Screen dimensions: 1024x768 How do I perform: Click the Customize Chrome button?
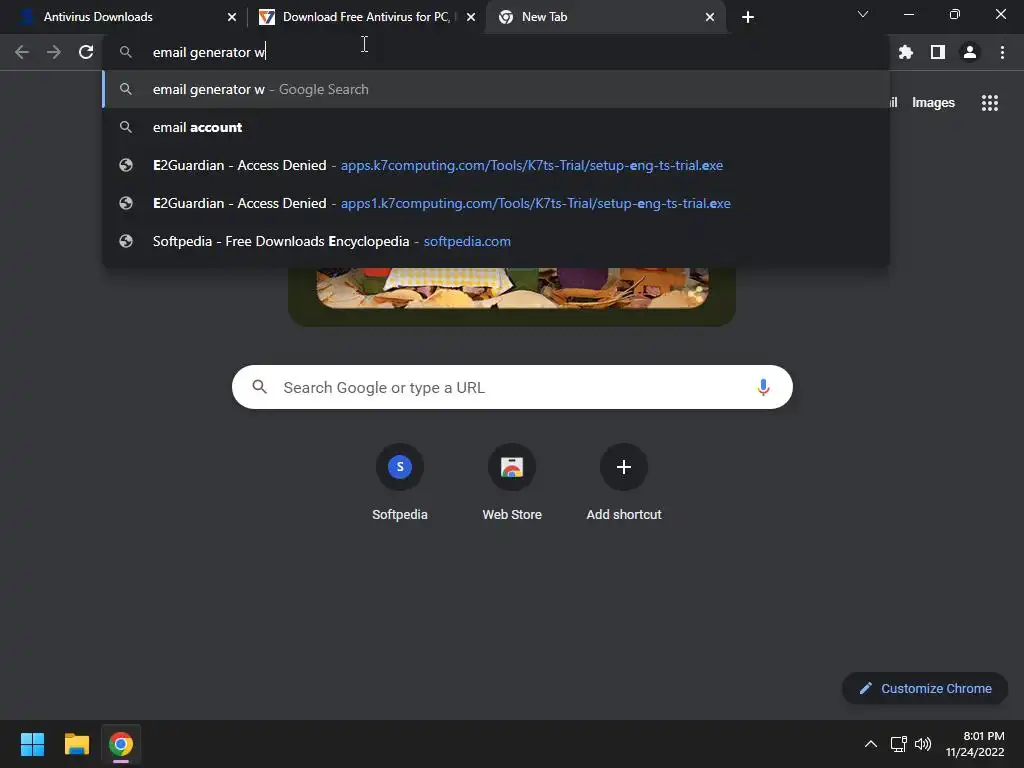925,688
